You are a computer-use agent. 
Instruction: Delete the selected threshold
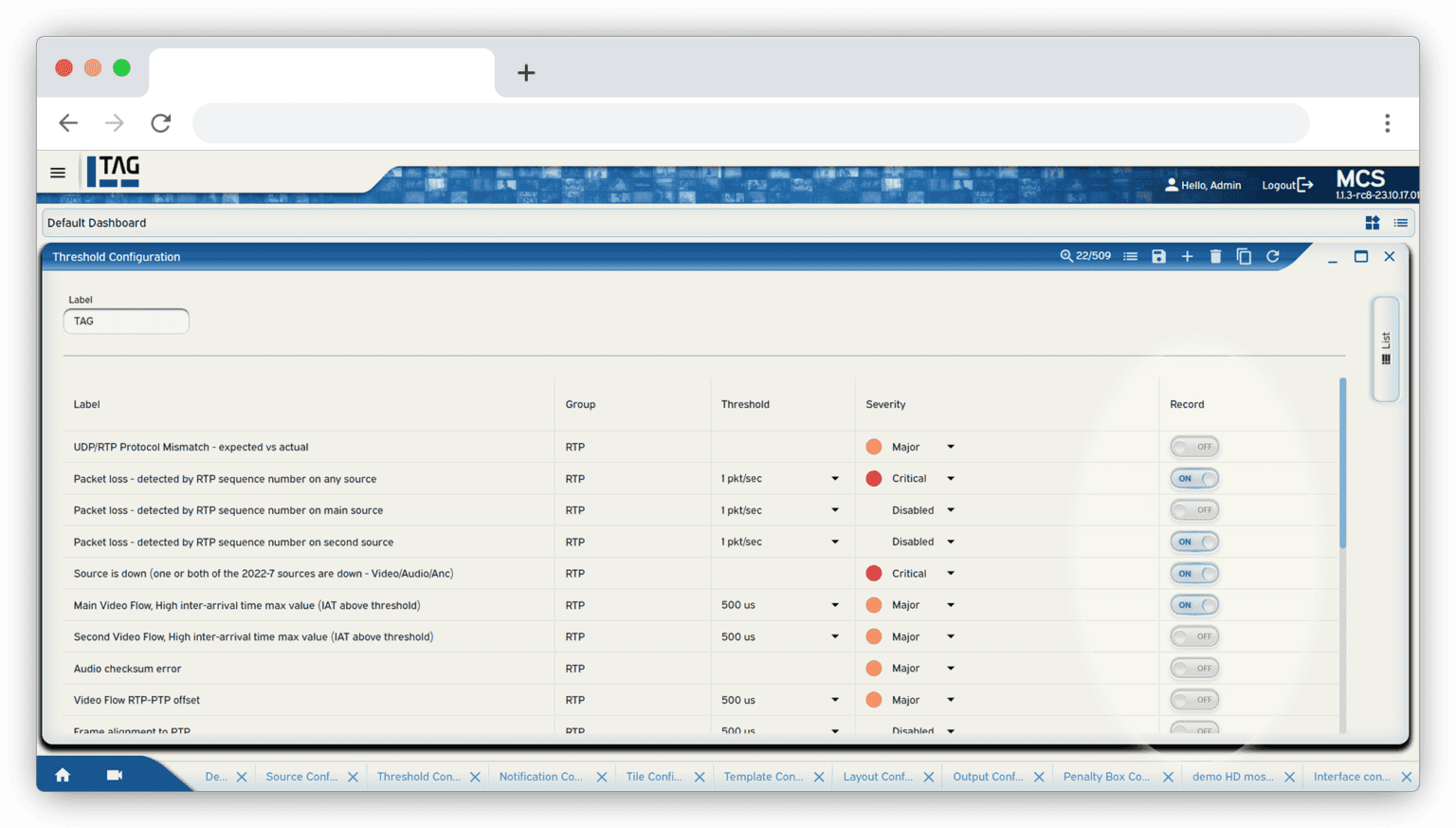point(1216,256)
